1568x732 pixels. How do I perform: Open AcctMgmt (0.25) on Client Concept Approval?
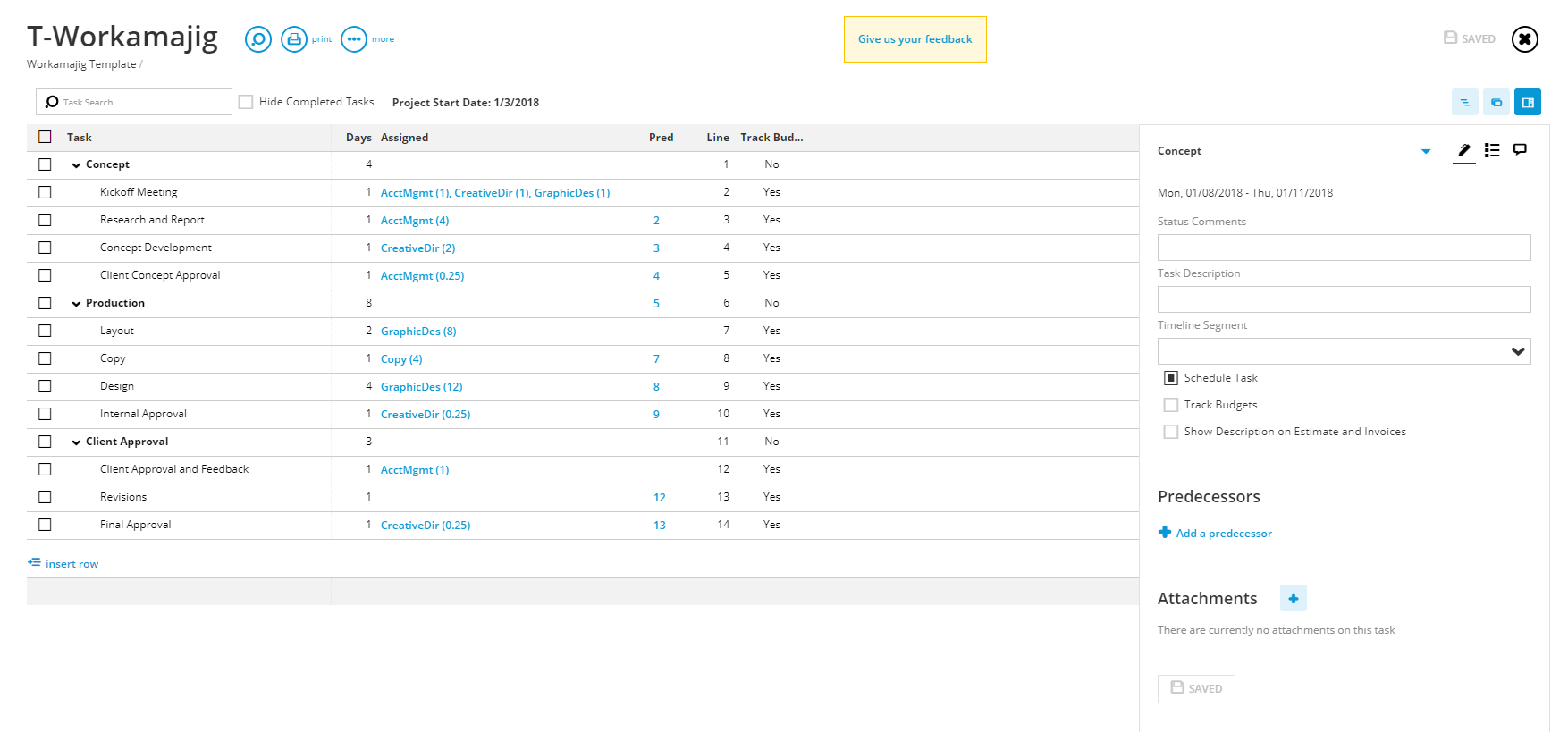tap(423, 276)
